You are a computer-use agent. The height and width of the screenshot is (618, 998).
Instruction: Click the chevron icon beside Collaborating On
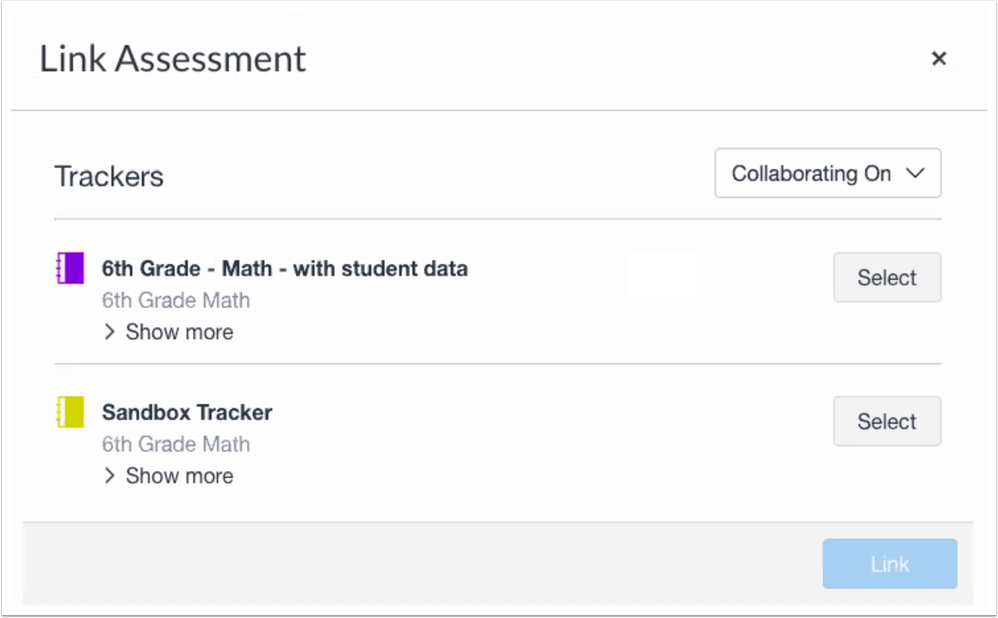[x=914, y=173]
